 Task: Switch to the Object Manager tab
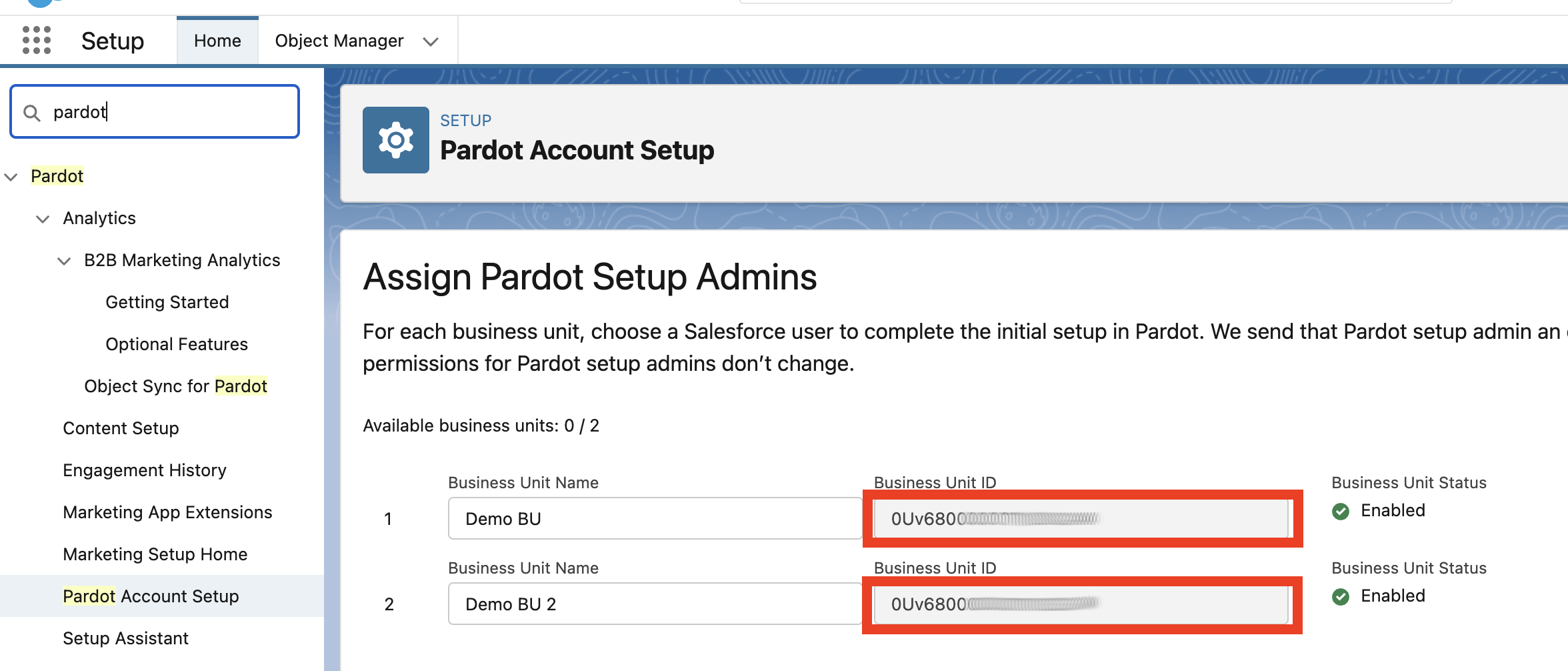coord(339,40)
